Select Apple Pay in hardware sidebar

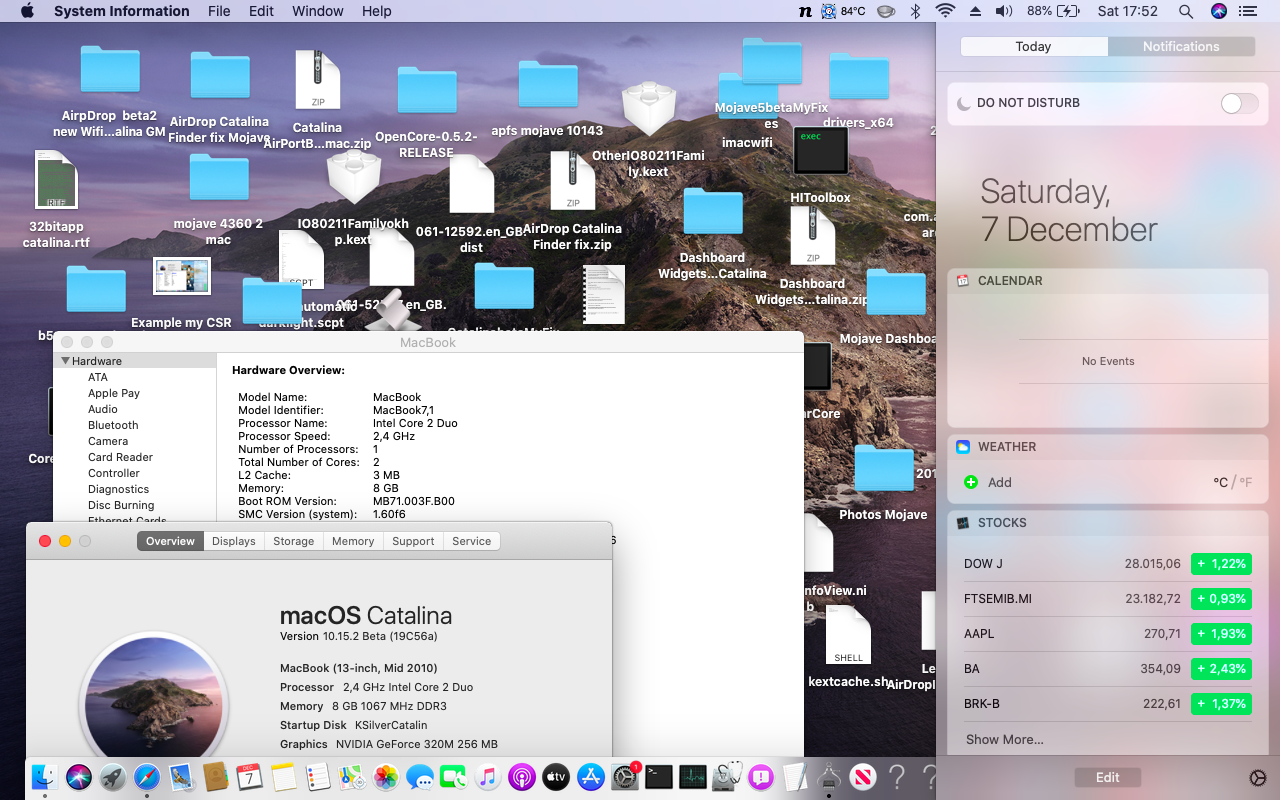(x=114, y=393)
